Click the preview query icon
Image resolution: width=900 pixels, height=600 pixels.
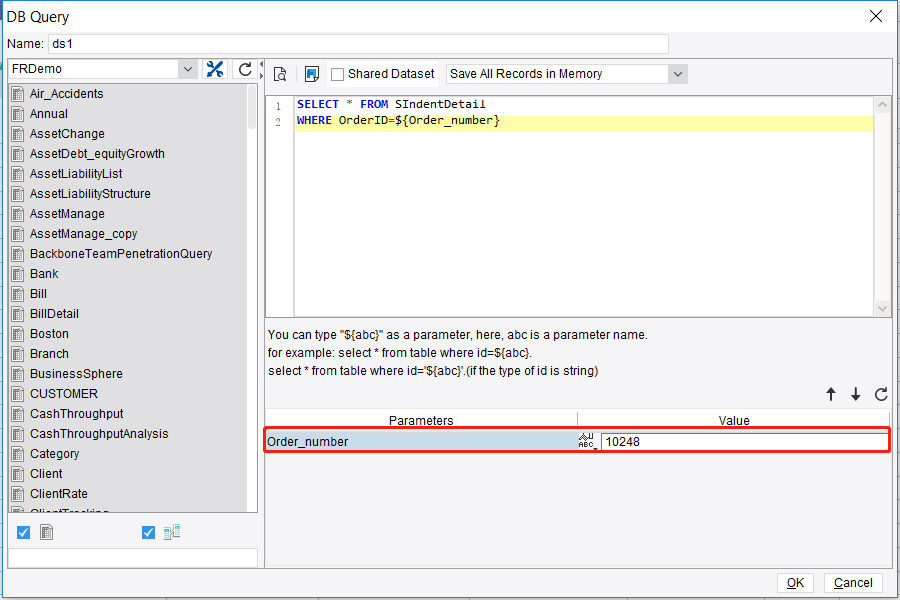point(281,74)
